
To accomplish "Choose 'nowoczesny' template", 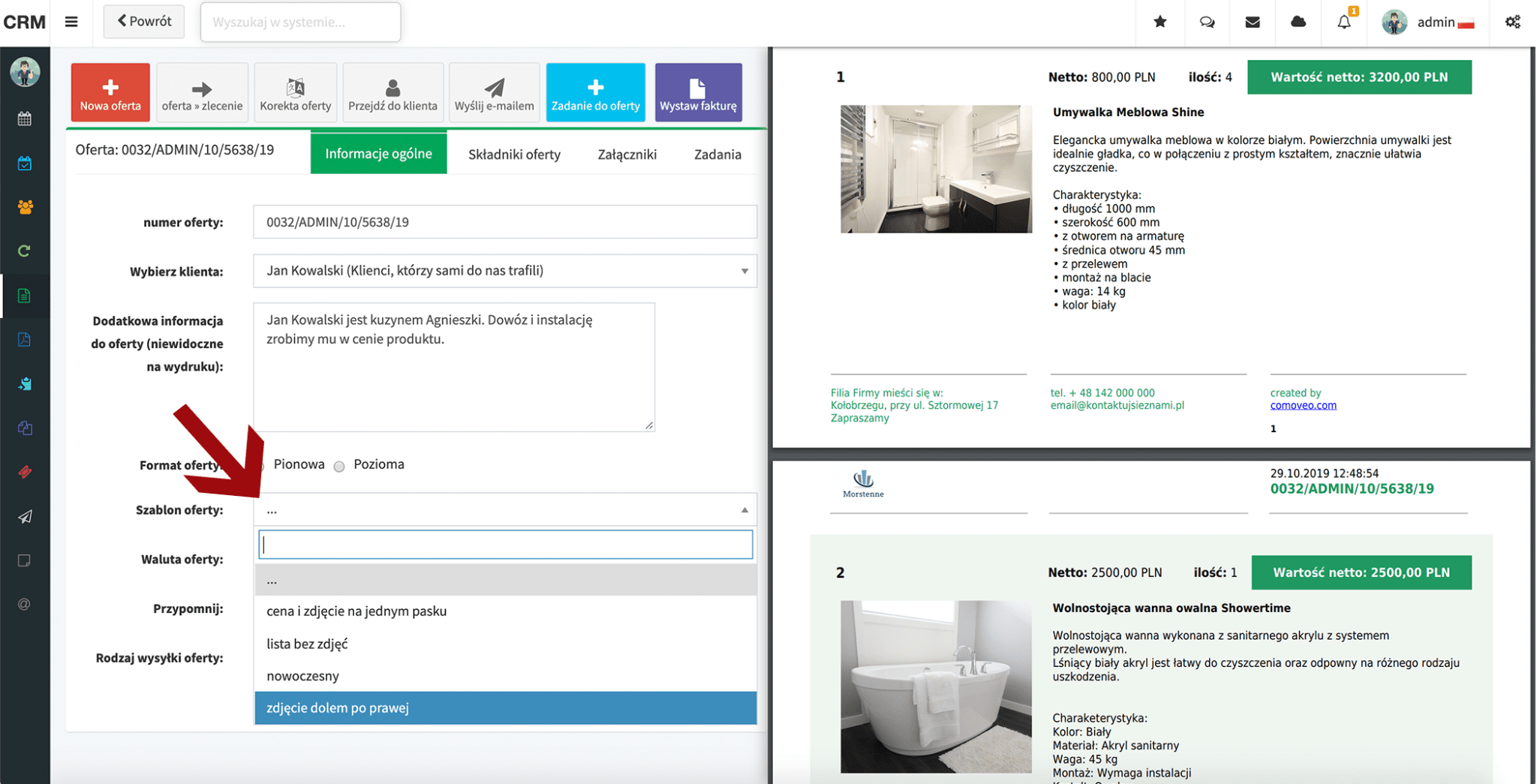I will [505, 676].
